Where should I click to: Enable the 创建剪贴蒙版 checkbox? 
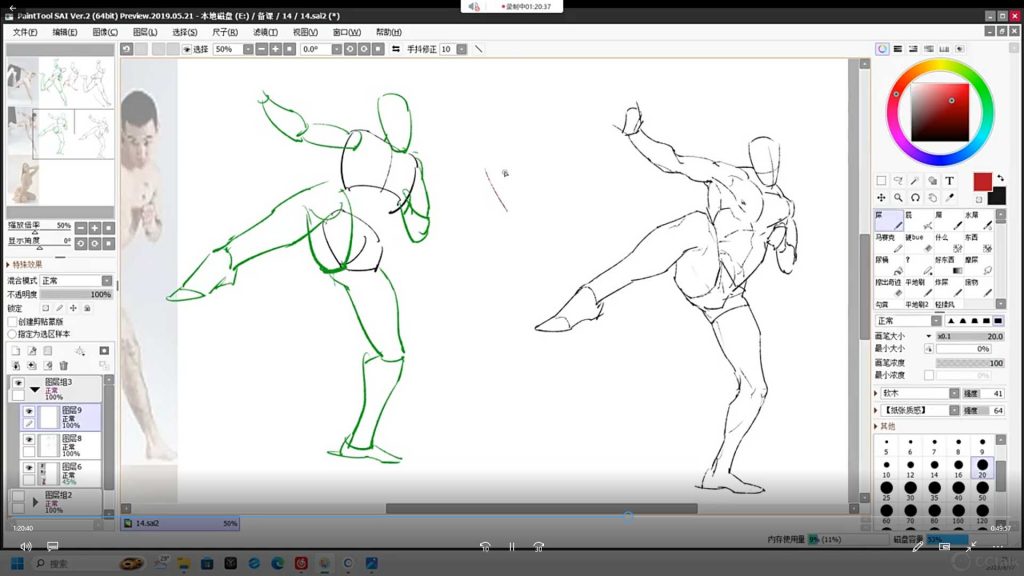coord(13,322)
